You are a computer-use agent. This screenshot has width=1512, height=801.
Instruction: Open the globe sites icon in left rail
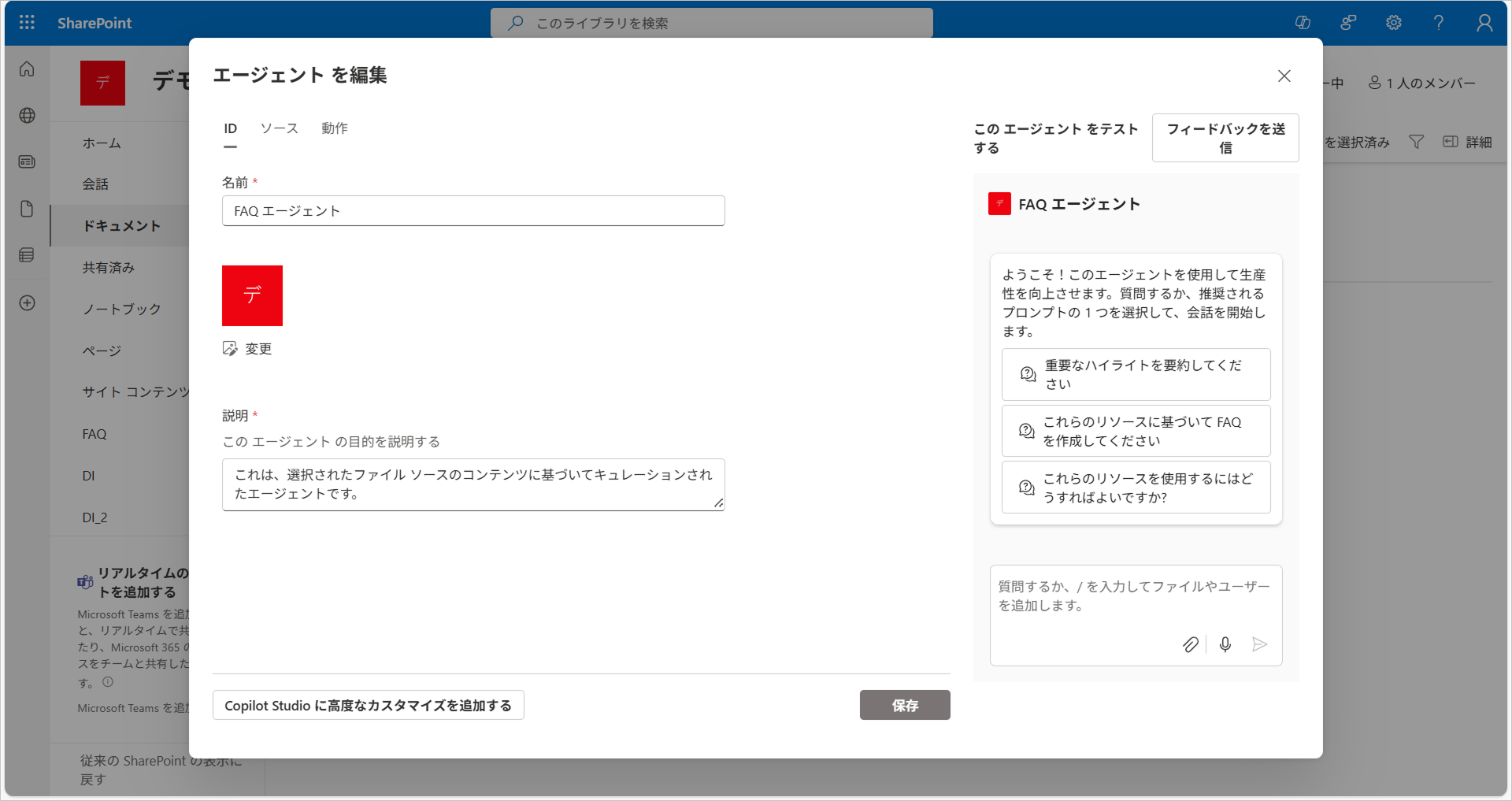(27, 116)
